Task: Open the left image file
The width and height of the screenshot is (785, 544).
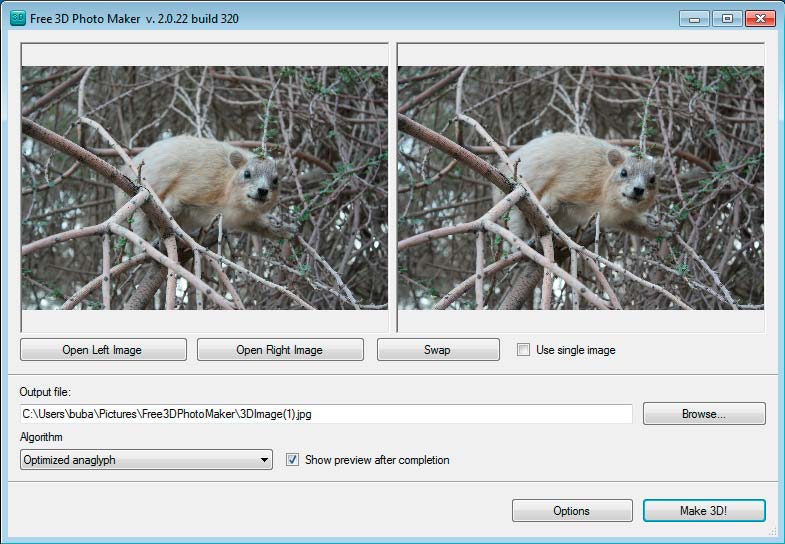Action: [x=103, y=349]
